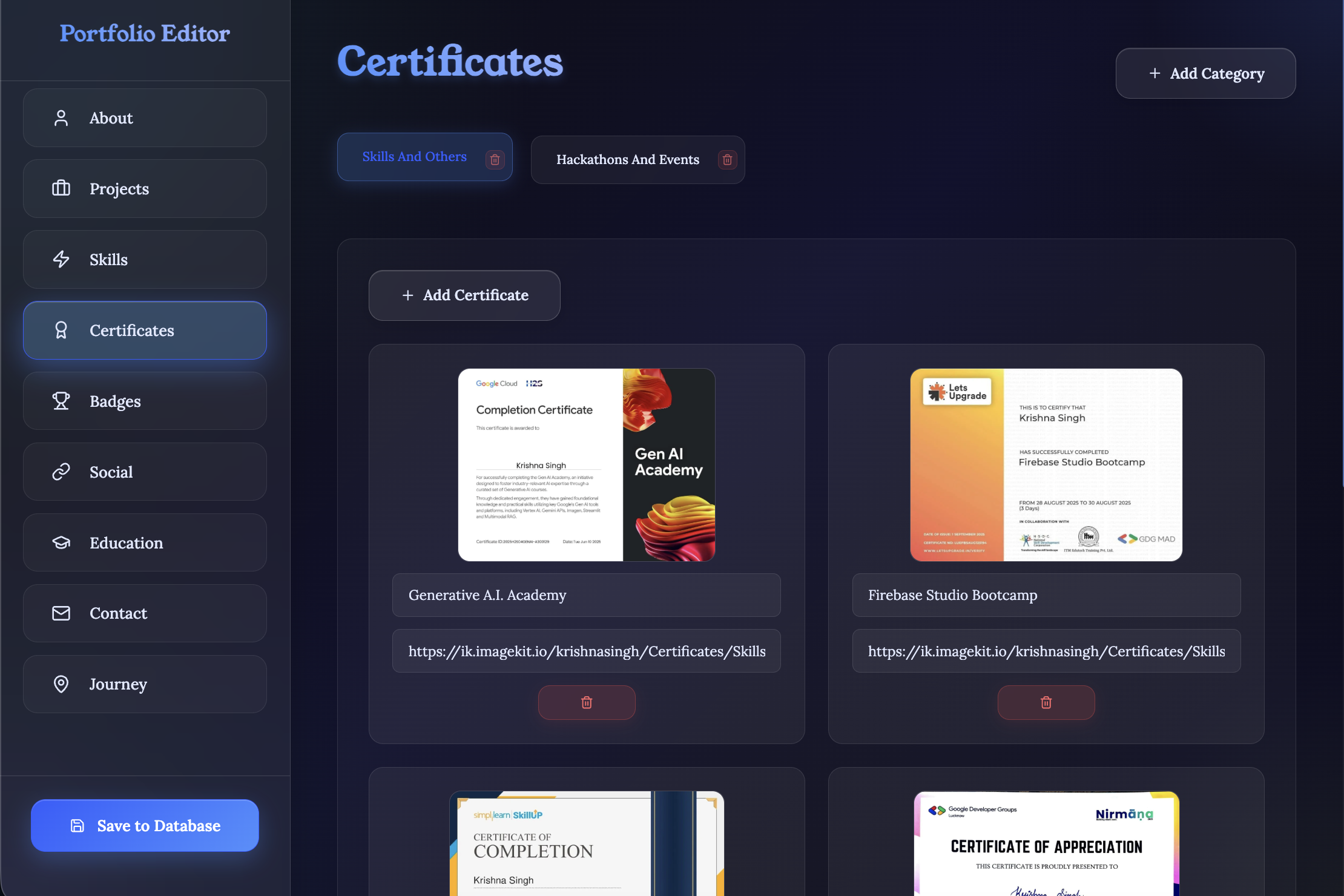Edit the Firebase Studio Bootcamp URL field
1344x896 pixels.
(1046, 651)
